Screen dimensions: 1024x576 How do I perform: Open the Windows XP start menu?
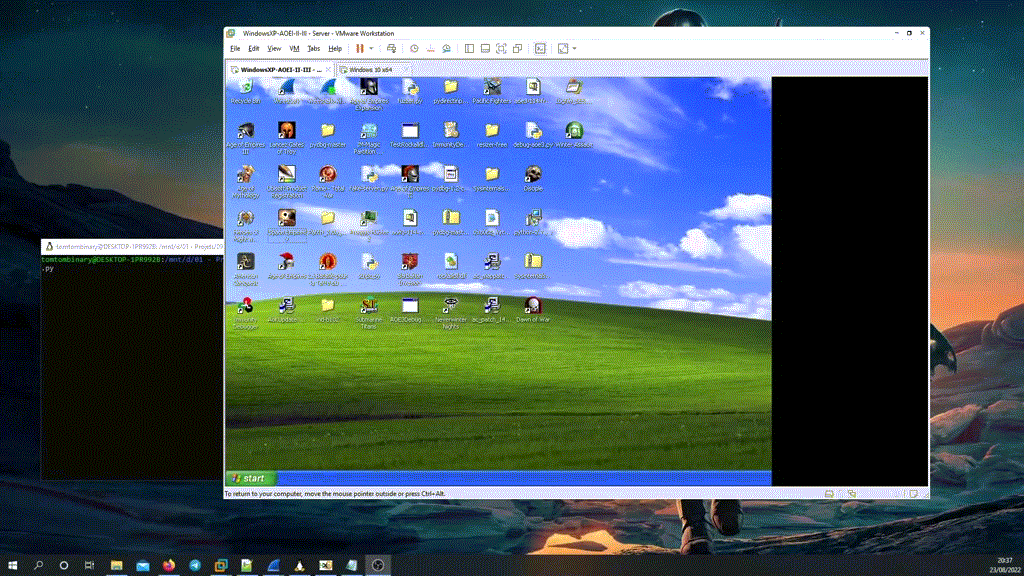(x=251, y=478)
